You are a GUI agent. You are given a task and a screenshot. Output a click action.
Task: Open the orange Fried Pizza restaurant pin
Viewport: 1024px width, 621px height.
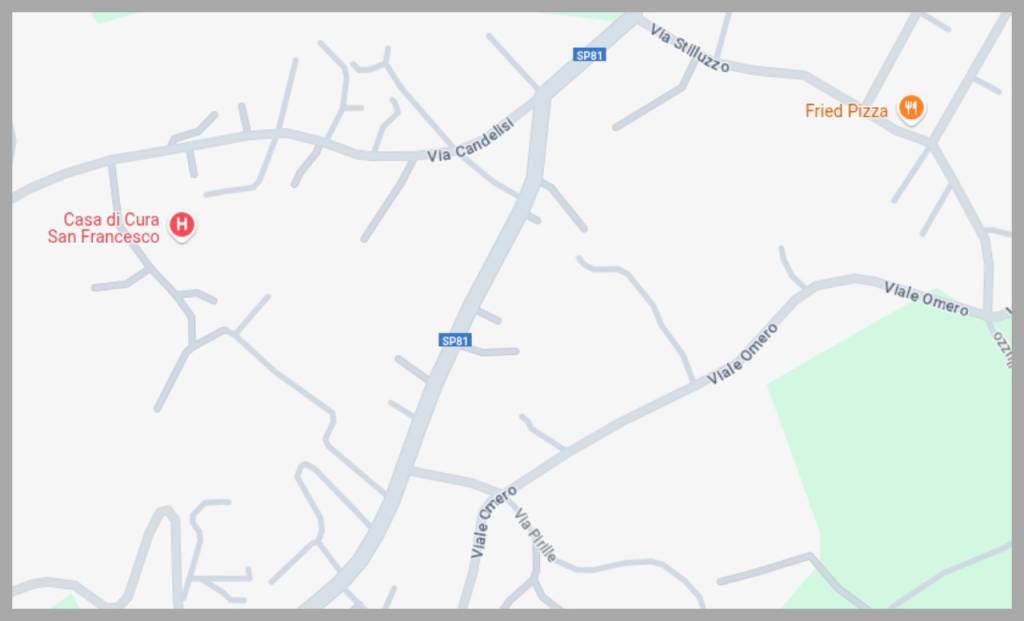pyautogui.click(x=911, y=107)
